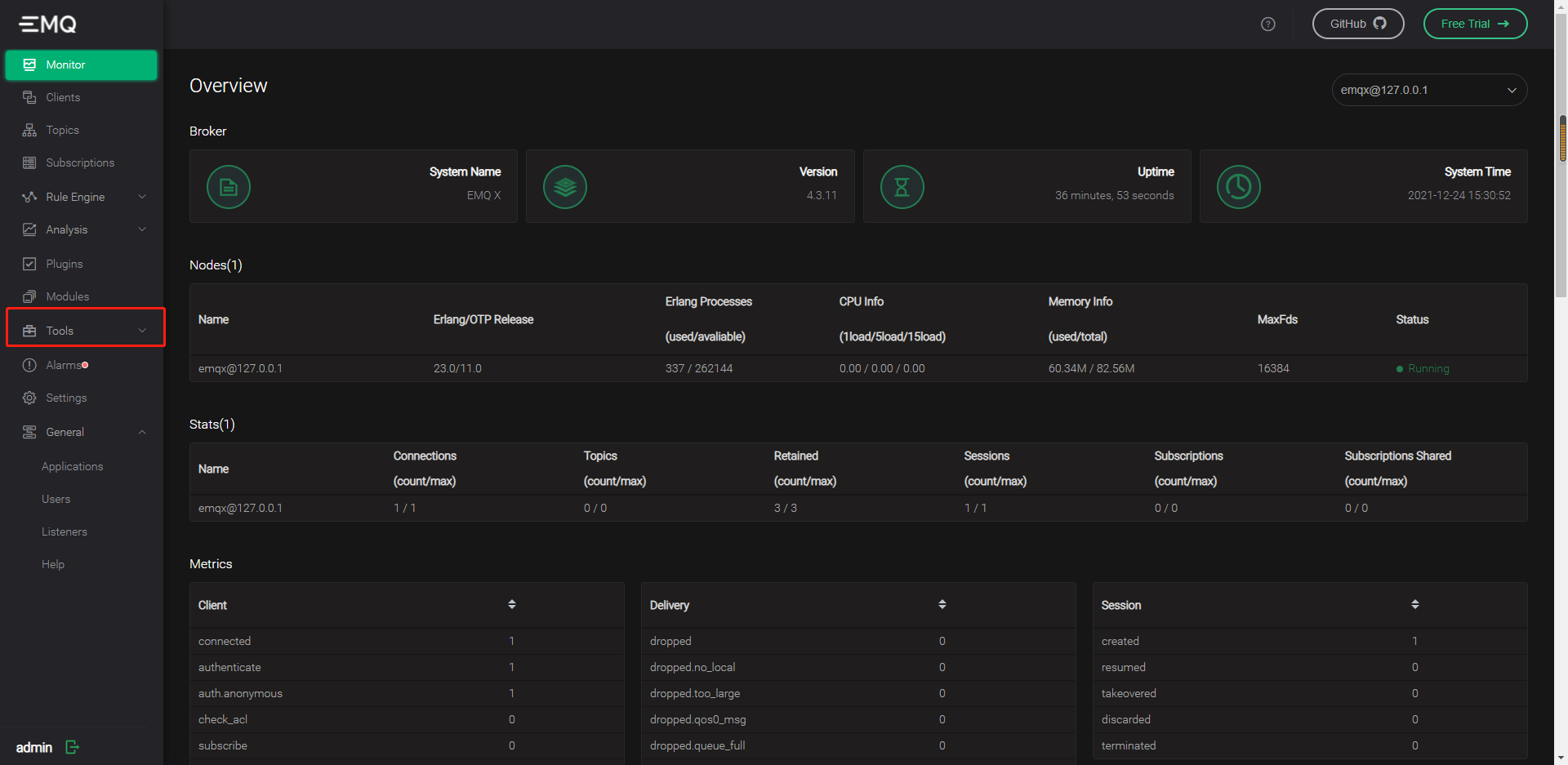Sort the Client metrics table

click(x=512, y=604)
